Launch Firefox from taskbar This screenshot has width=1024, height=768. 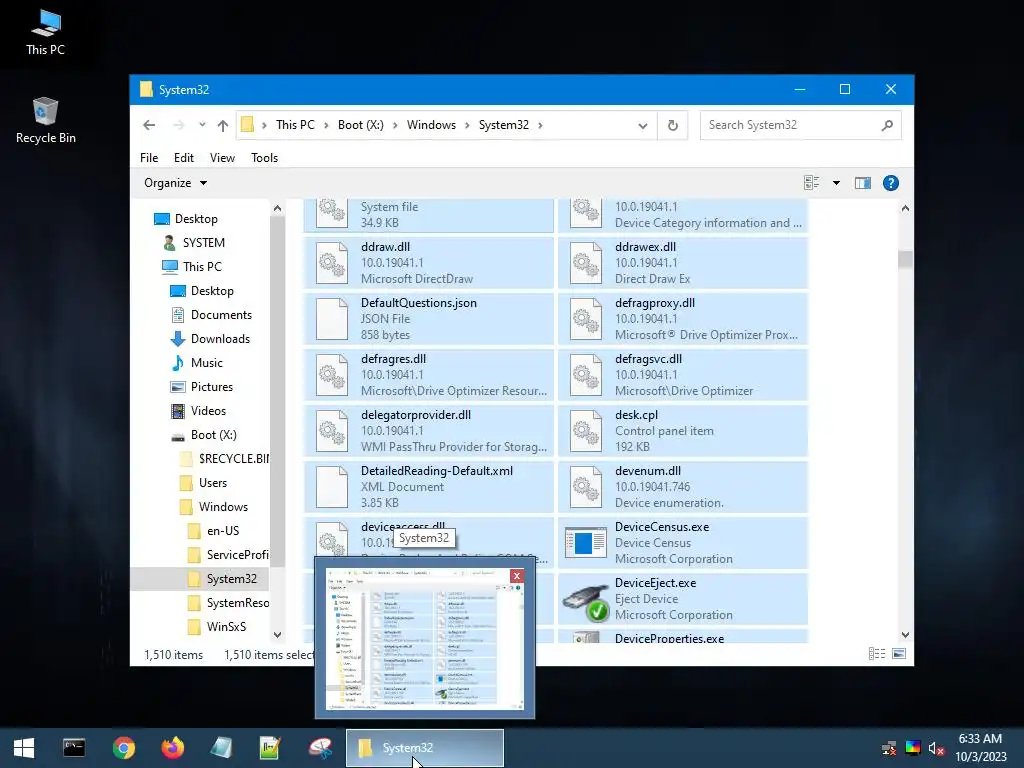click(173, 748)
